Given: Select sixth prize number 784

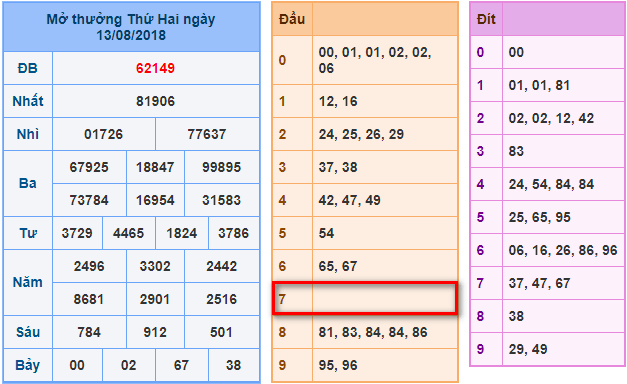Looking at the screenshot, I should (89, 332).
